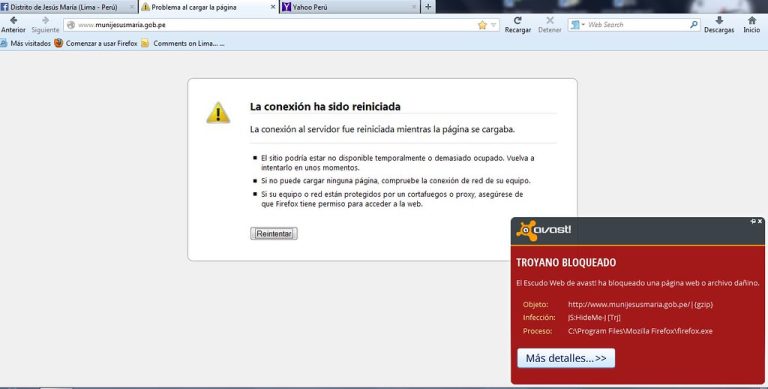Go back with the Anterior arrow
The height and width of the screenshot is (389, 768).
[13, 24]
